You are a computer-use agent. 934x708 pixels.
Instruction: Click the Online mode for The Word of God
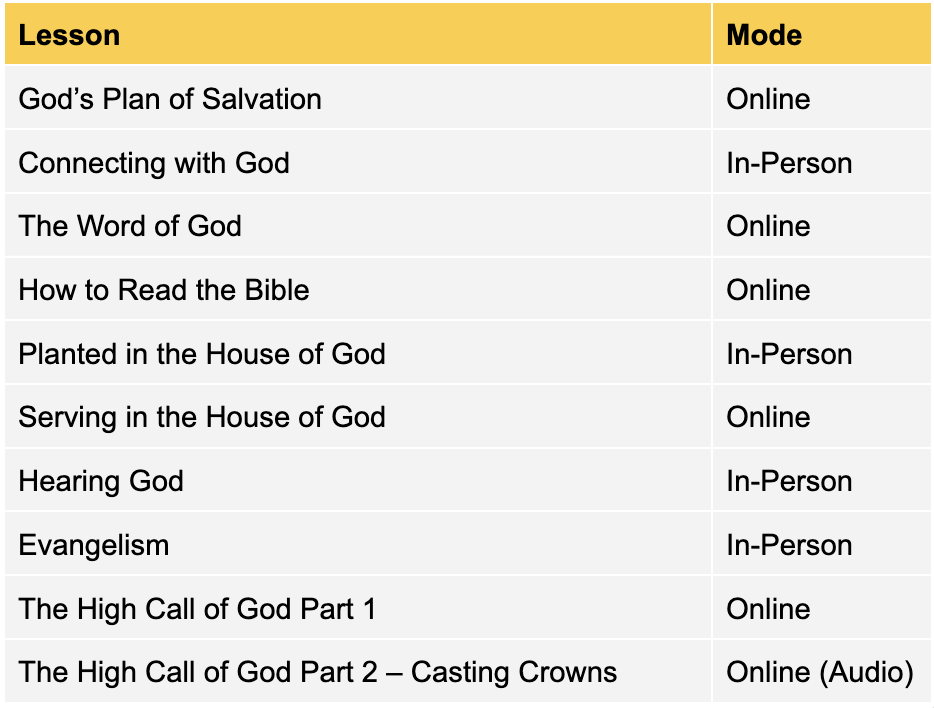click(x=768, y=226)
